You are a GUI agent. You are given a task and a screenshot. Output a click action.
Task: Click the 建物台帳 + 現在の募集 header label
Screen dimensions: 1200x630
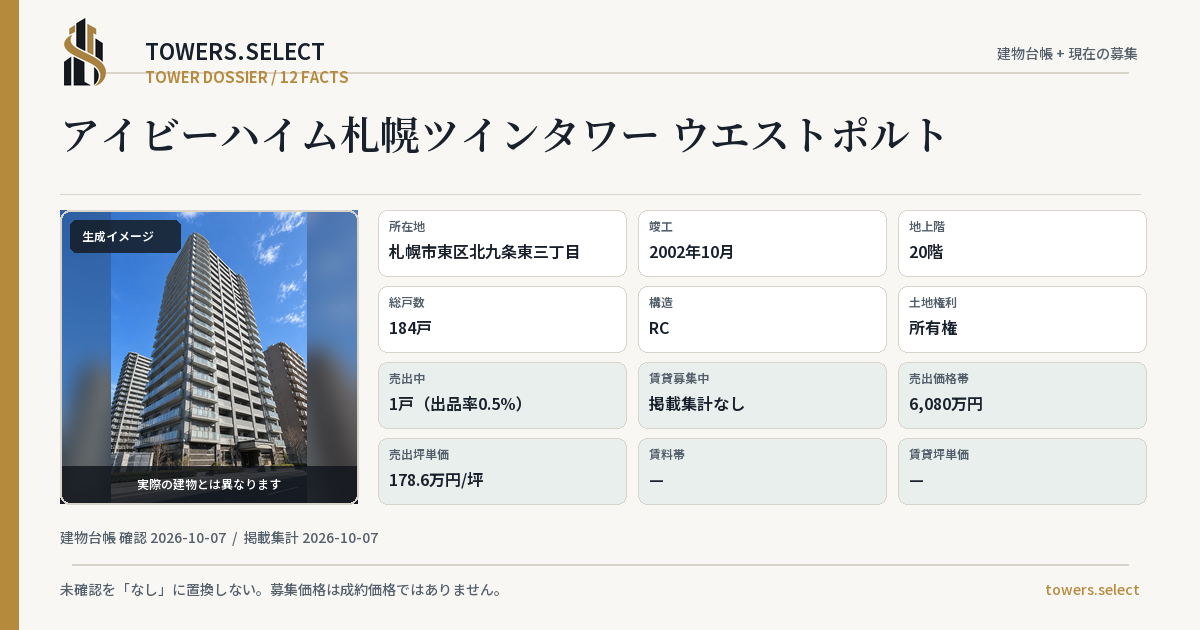[1067, 54]
